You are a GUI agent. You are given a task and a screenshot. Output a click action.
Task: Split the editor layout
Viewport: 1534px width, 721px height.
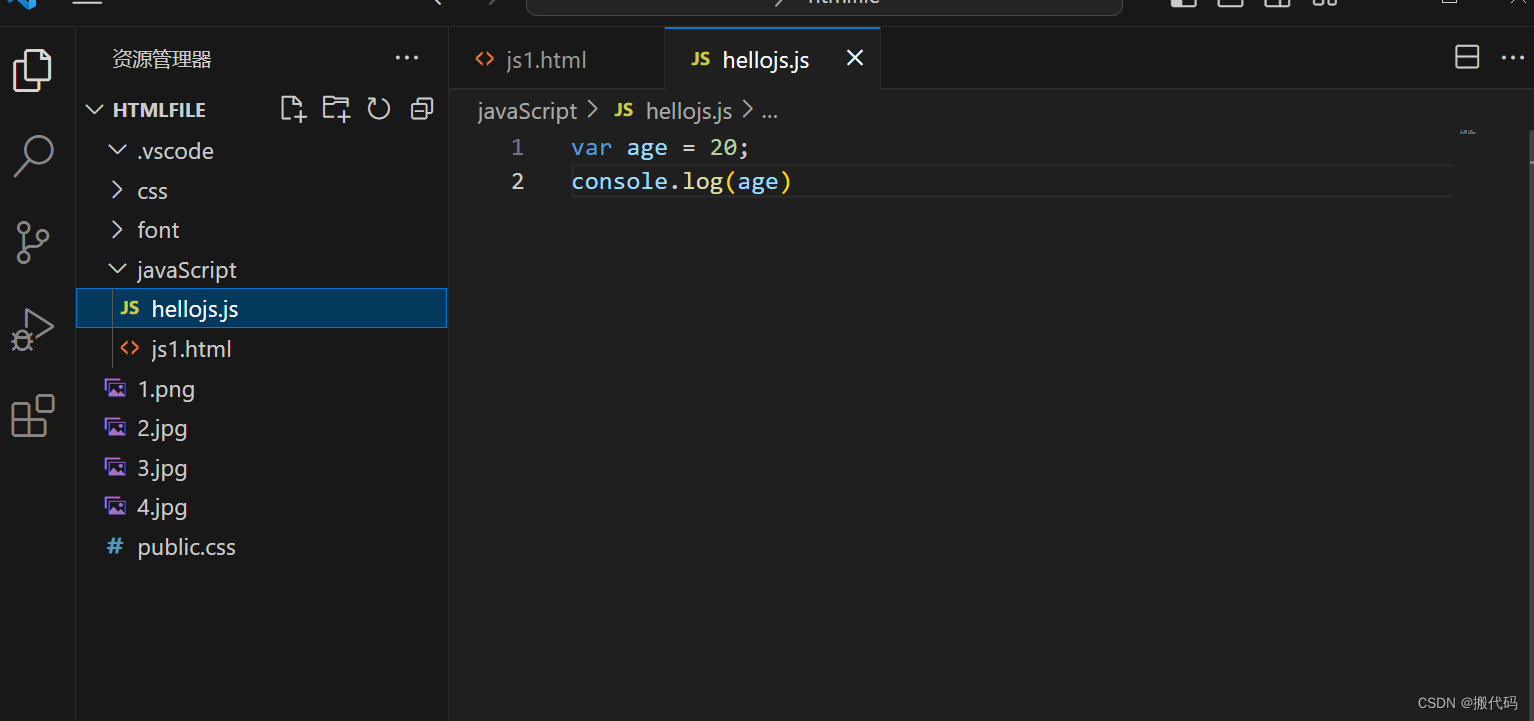pos(1467,58)
